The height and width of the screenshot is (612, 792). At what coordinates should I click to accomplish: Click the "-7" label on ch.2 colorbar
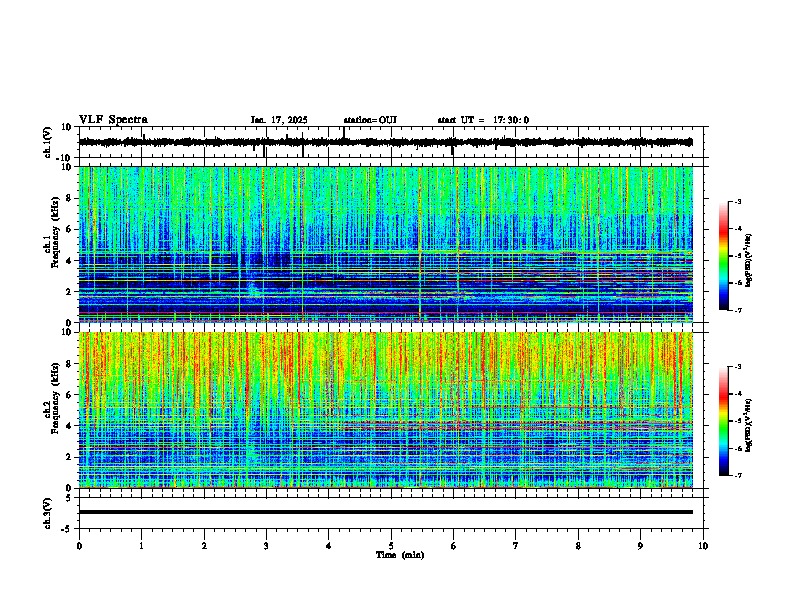tap(738, 475)
